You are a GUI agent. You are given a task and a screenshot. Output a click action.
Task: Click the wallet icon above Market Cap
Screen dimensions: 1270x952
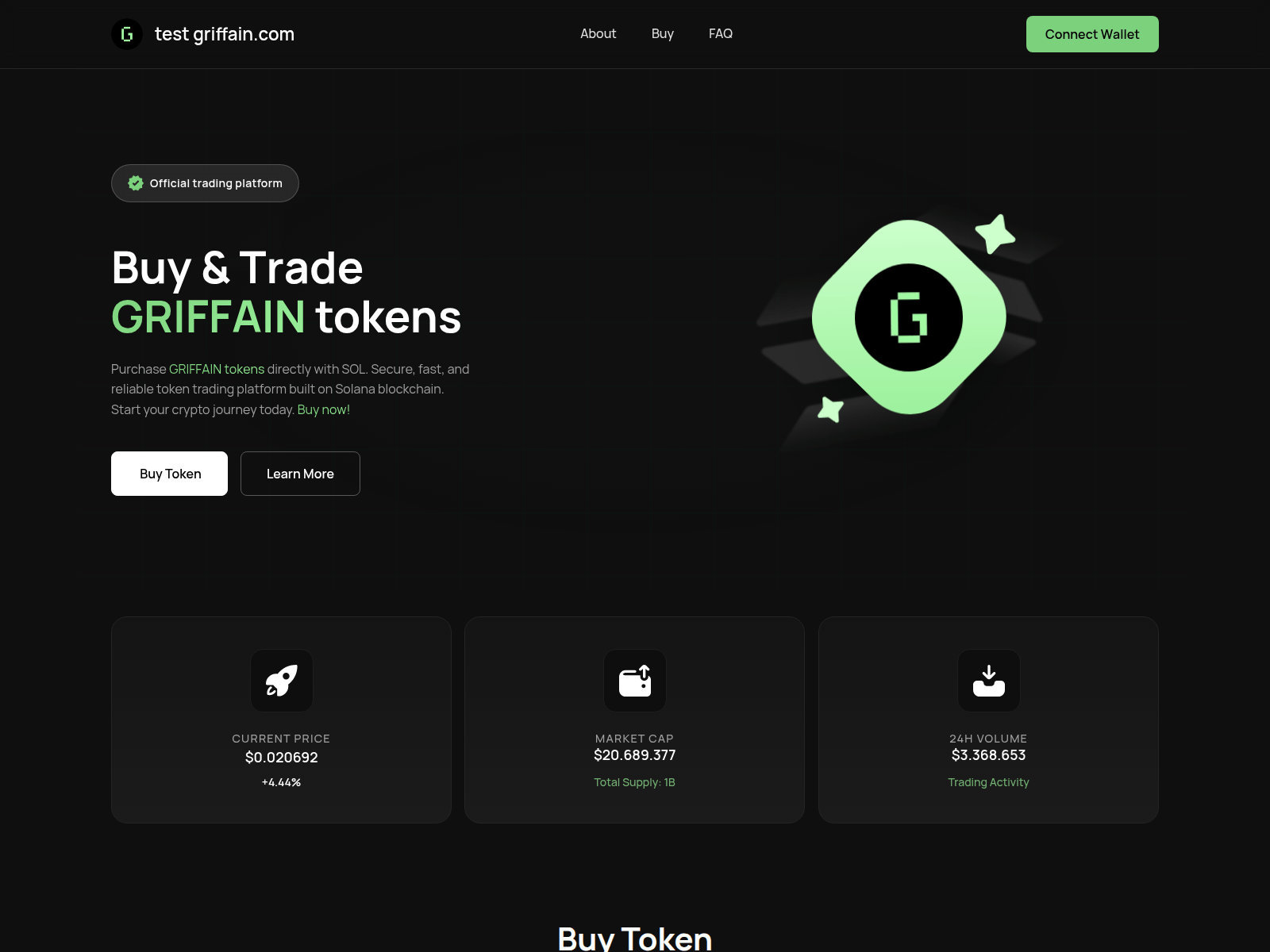click(635, 681)
